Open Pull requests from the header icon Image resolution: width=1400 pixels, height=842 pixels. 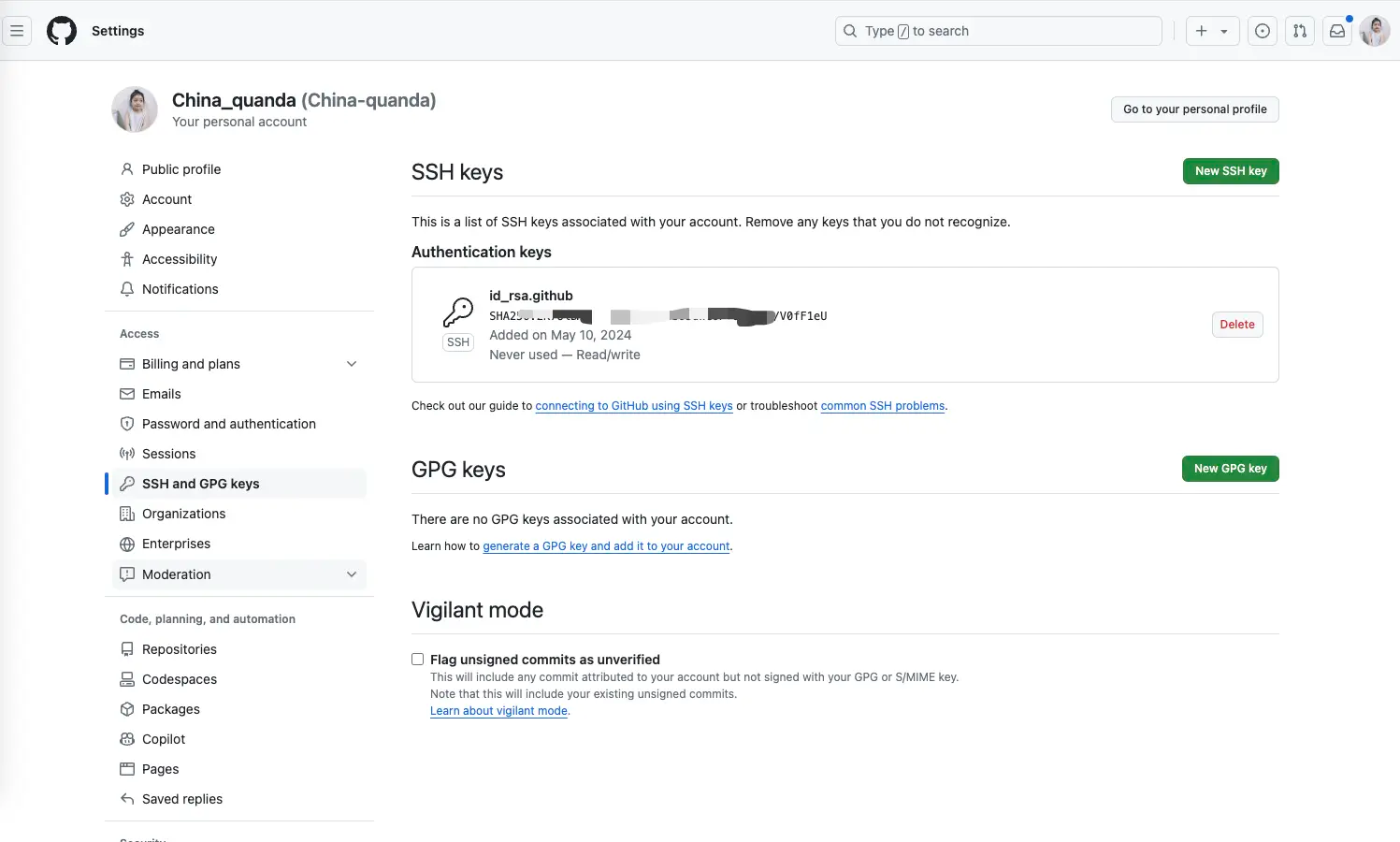tap(1299, 31)
